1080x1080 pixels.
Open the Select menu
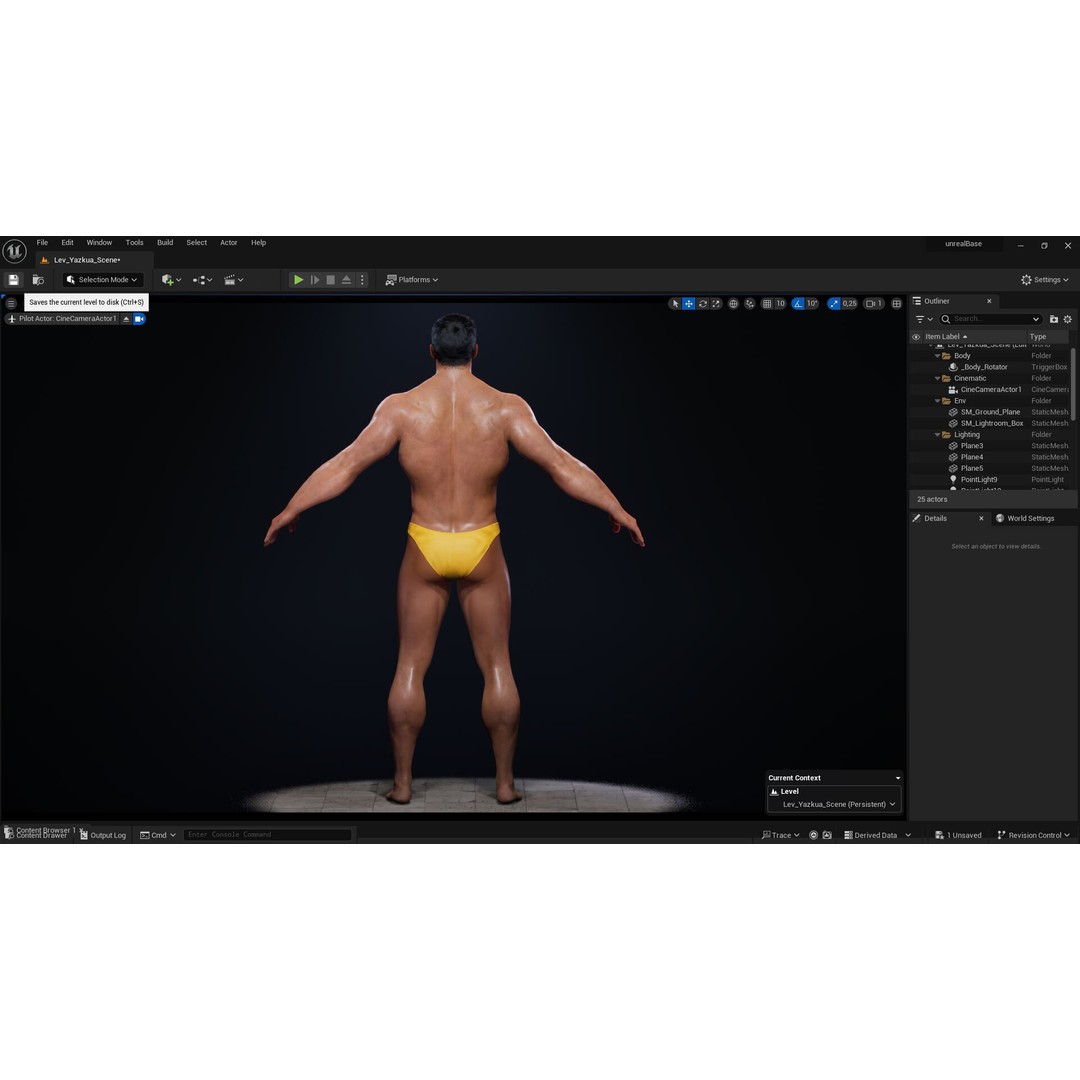[x=196, y=242]
